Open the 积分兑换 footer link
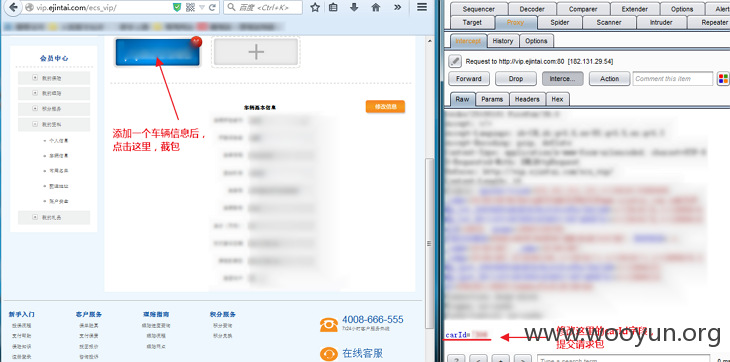Viewport: 730px width, 362px height. click(x=223, y=335)
